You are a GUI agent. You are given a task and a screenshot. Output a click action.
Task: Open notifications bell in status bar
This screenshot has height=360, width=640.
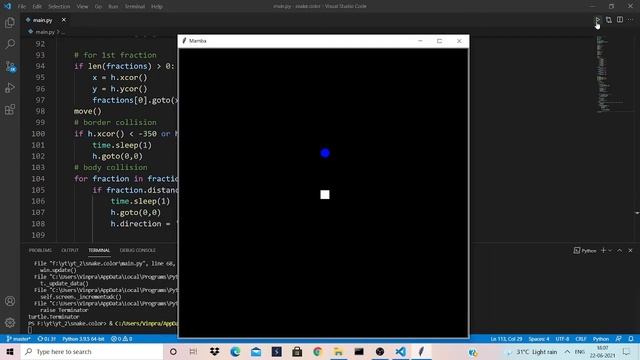tap(631, 339)
